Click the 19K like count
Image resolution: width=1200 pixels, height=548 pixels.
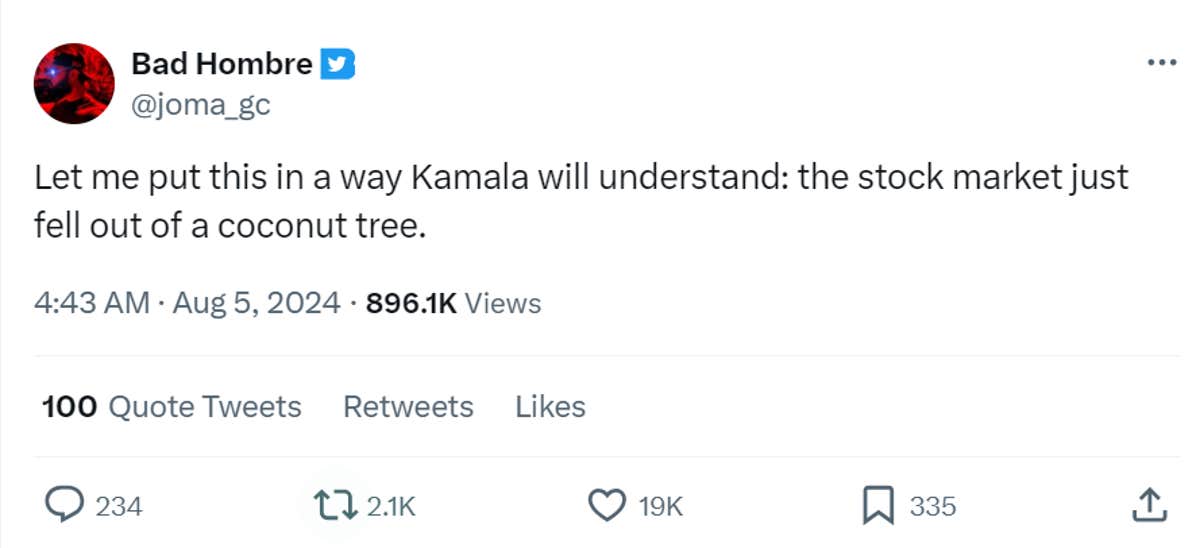pos(660,507)
